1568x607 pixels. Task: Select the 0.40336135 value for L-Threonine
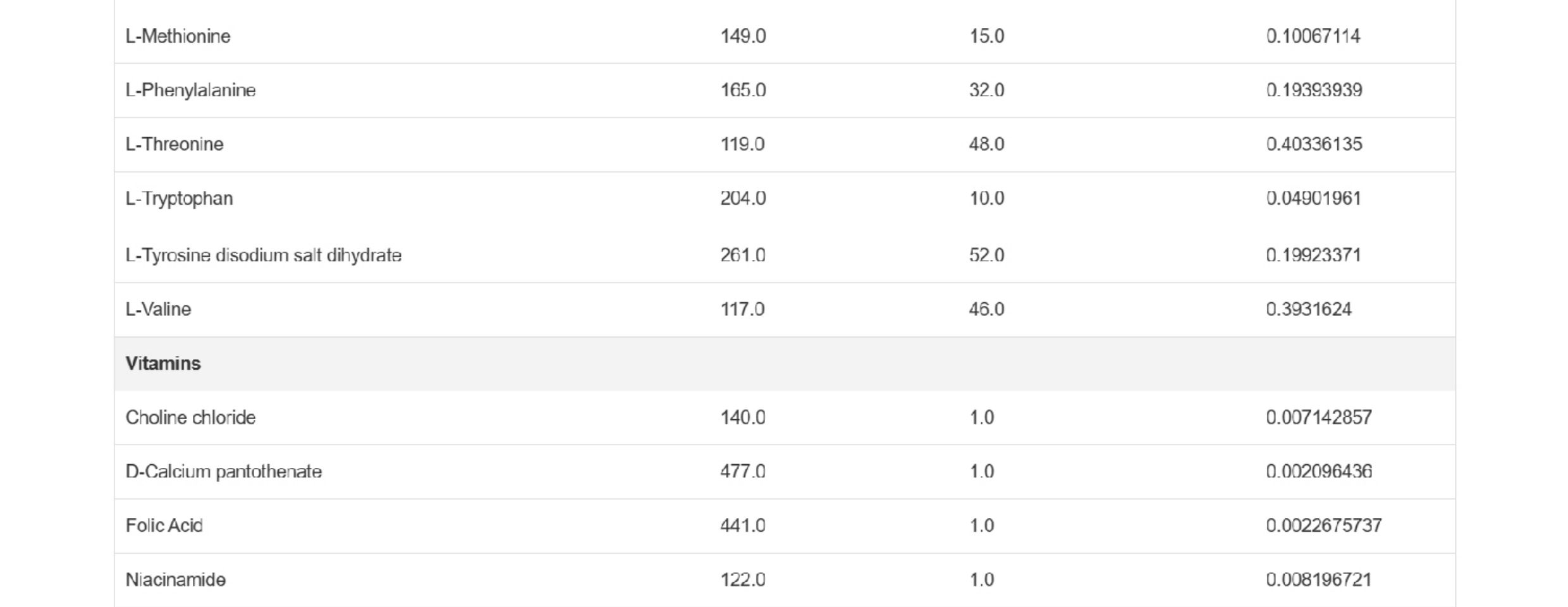(1314, 144)
